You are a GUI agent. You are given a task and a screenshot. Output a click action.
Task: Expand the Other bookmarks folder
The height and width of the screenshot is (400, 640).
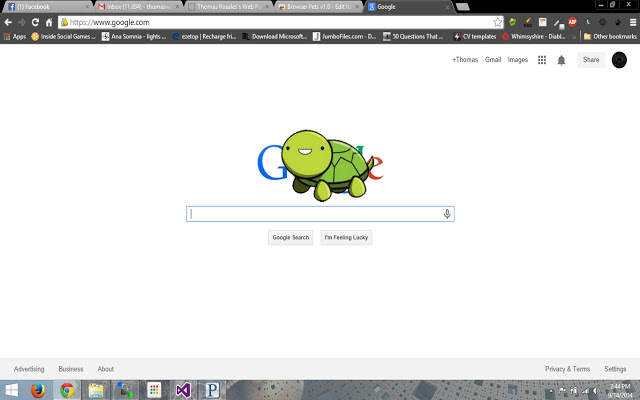(610, 36)
